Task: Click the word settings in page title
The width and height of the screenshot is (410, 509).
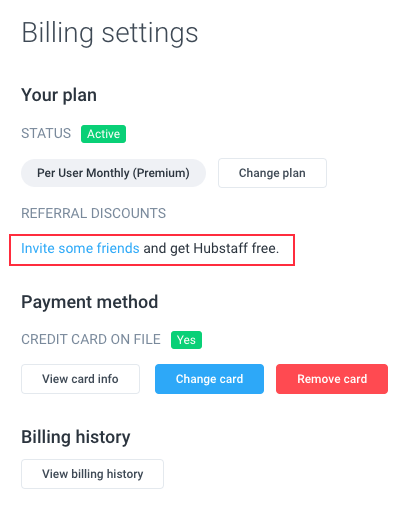Action: 150,34
